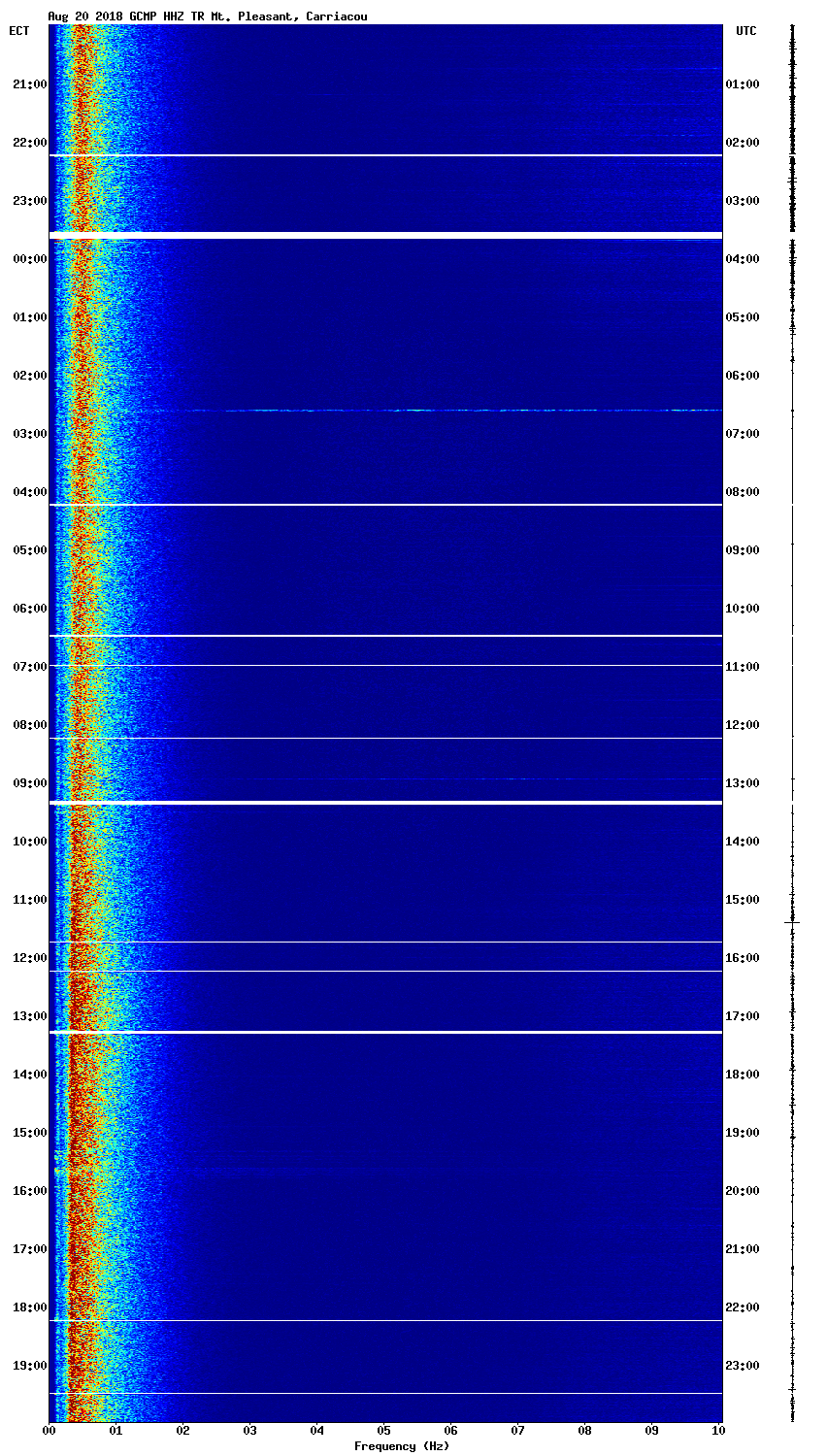827x1456 pixels.
Task: Pick the 20:00 label on the UTC axis
Action: (x=743, y=1191)
